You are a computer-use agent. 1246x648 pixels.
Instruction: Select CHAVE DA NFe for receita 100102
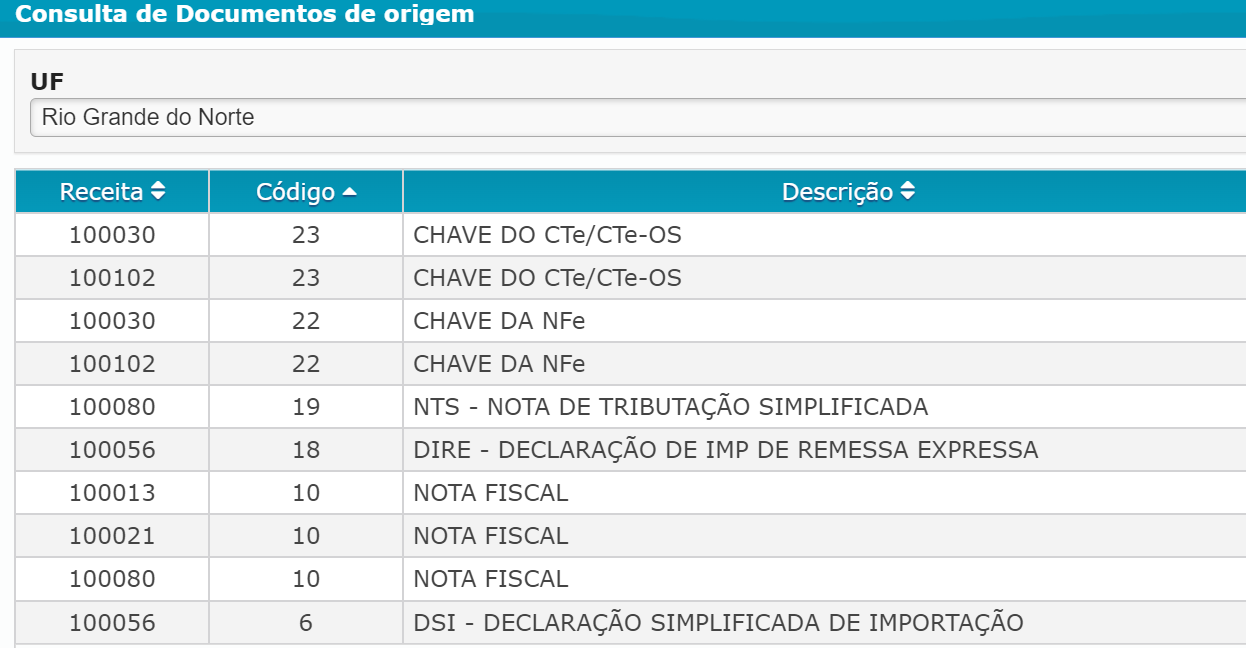coord(499,364)
